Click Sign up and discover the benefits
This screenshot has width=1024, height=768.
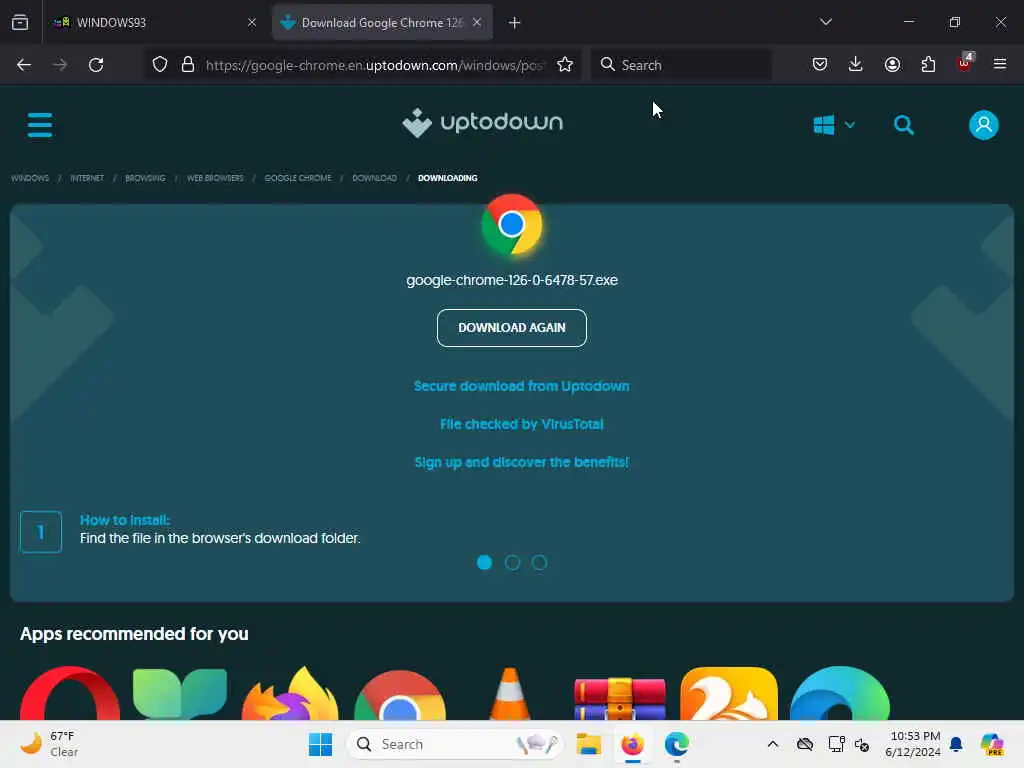pyautogui.click(x=522, y=462)
